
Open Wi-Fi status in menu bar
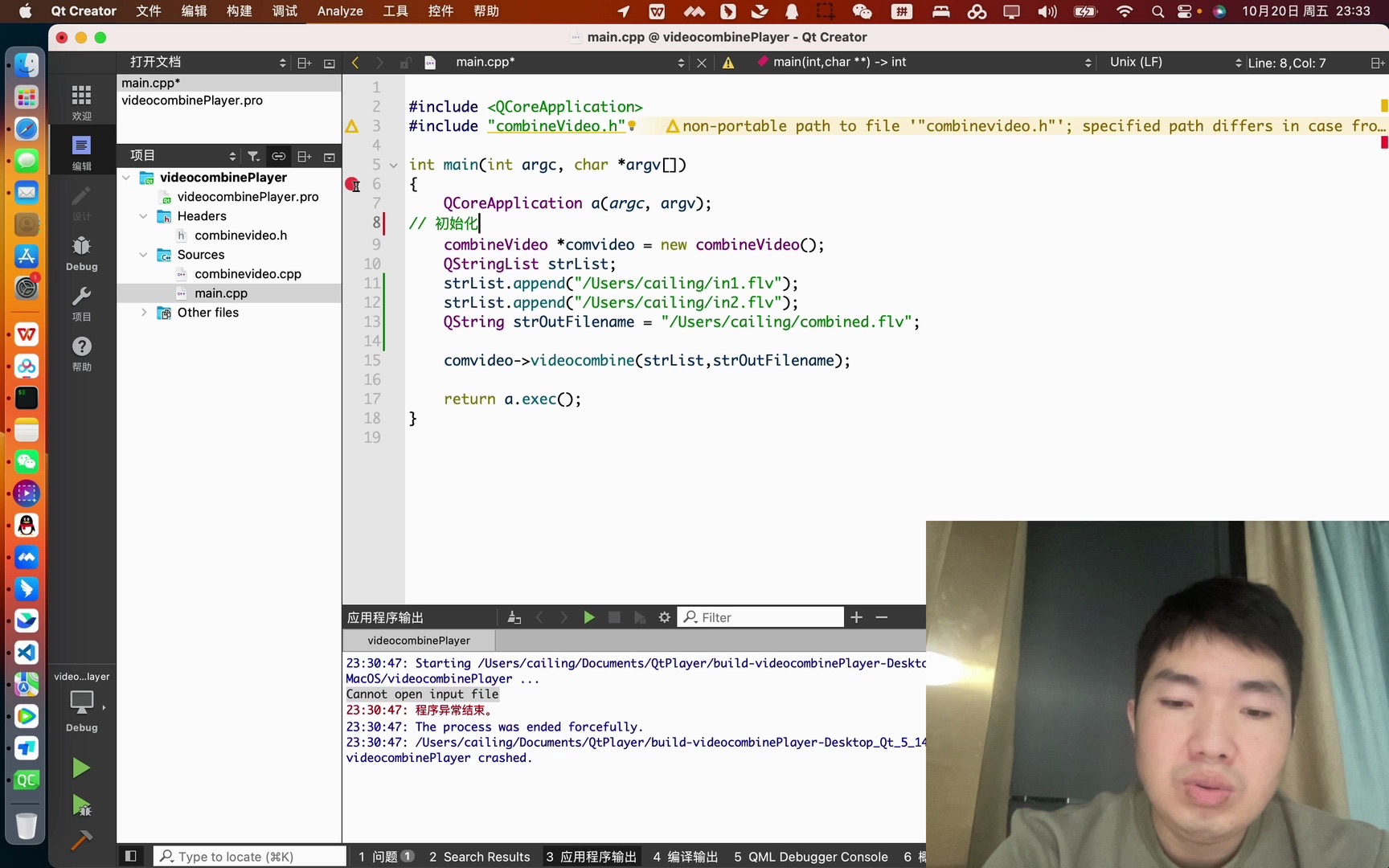tap(1125, 11)
